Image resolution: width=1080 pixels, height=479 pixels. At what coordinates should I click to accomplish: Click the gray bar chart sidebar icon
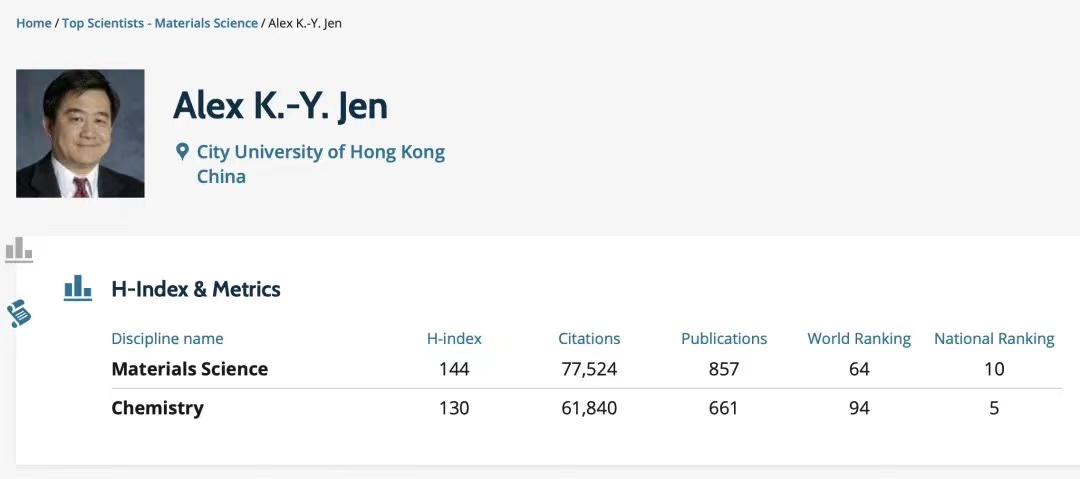pos(19,250)
